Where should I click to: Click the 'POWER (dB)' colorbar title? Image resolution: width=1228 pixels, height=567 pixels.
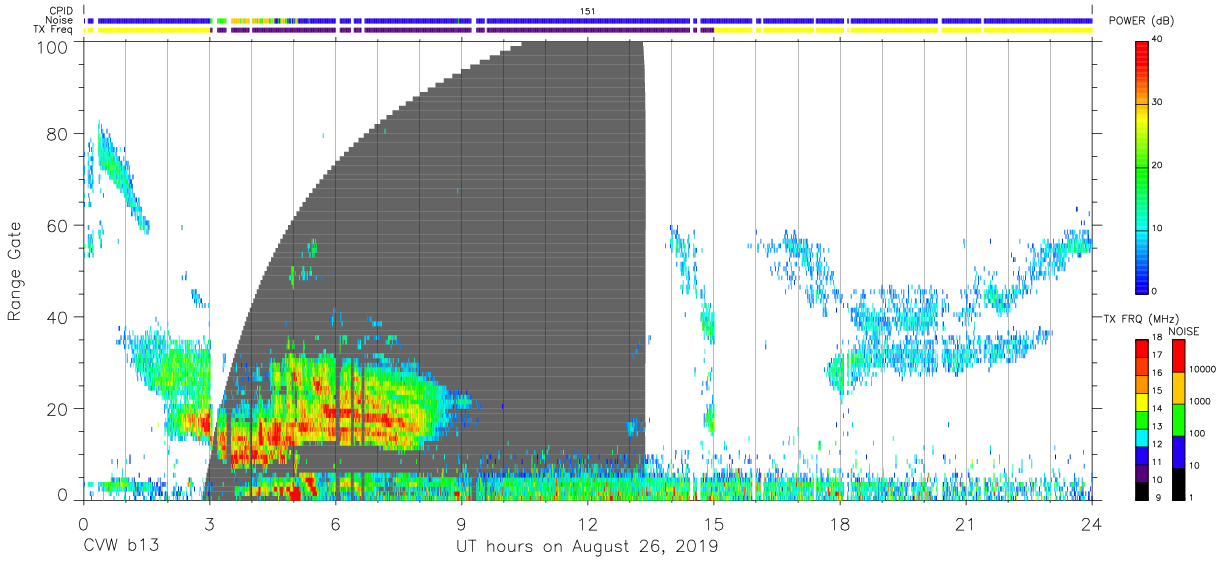1141,21
